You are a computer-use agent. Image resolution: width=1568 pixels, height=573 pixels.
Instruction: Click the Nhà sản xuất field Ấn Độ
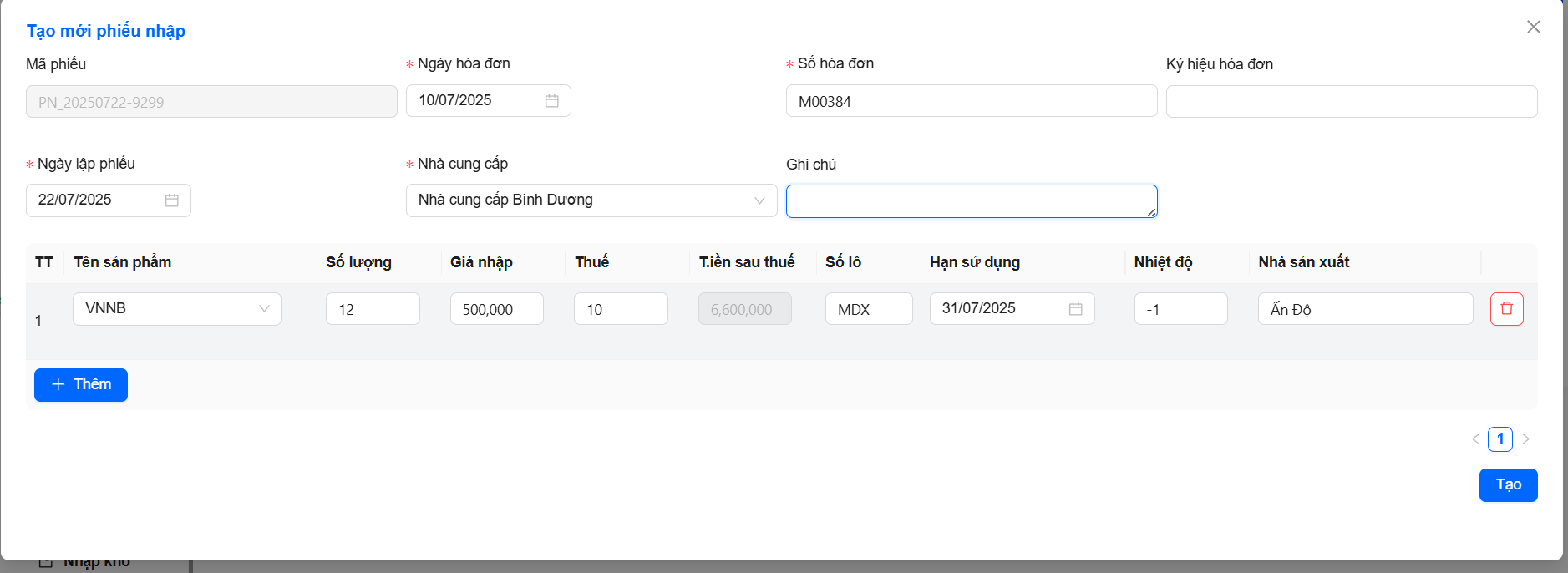[x=1364, y=309]
